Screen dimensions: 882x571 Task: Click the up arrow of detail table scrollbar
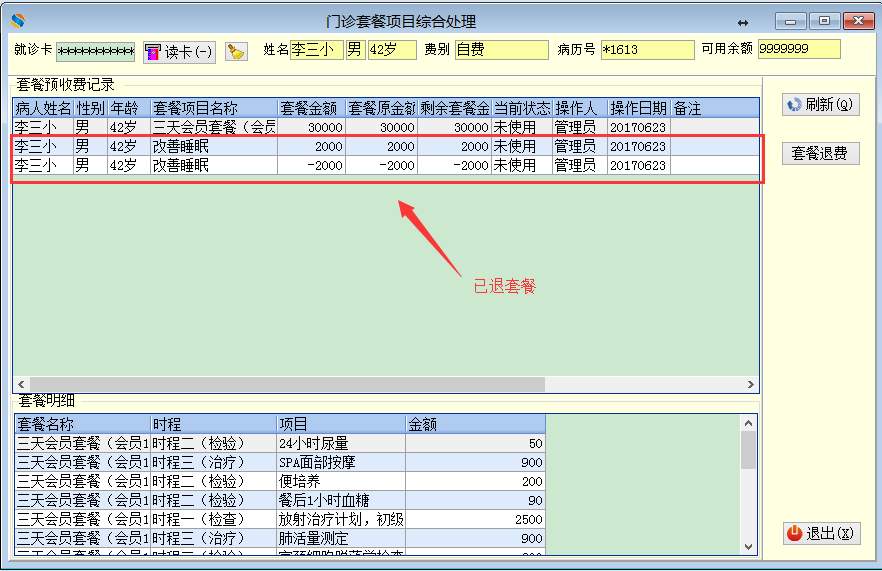point(748,423)
